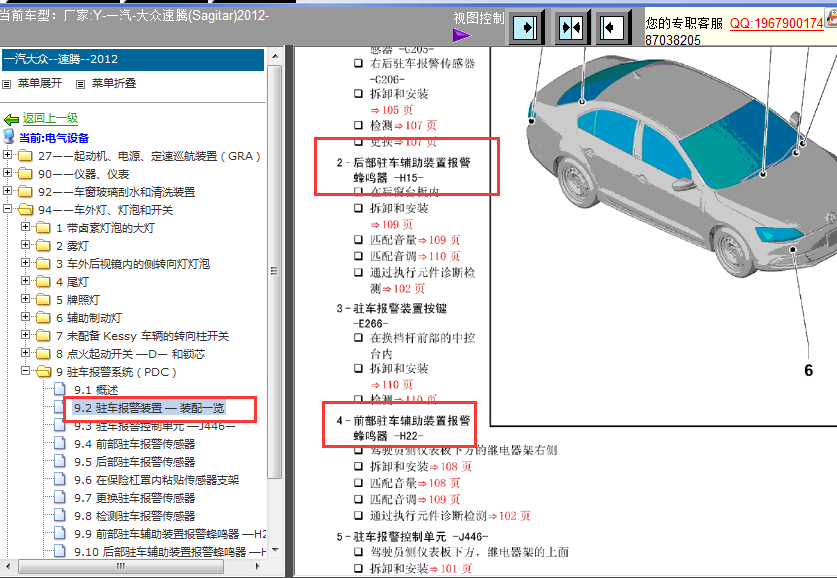Image resolution: width=837 pixels, height=578 pixels.
Task: Click the tree horizontal scrollbar right arrow
Action: (x=258, y=566)
